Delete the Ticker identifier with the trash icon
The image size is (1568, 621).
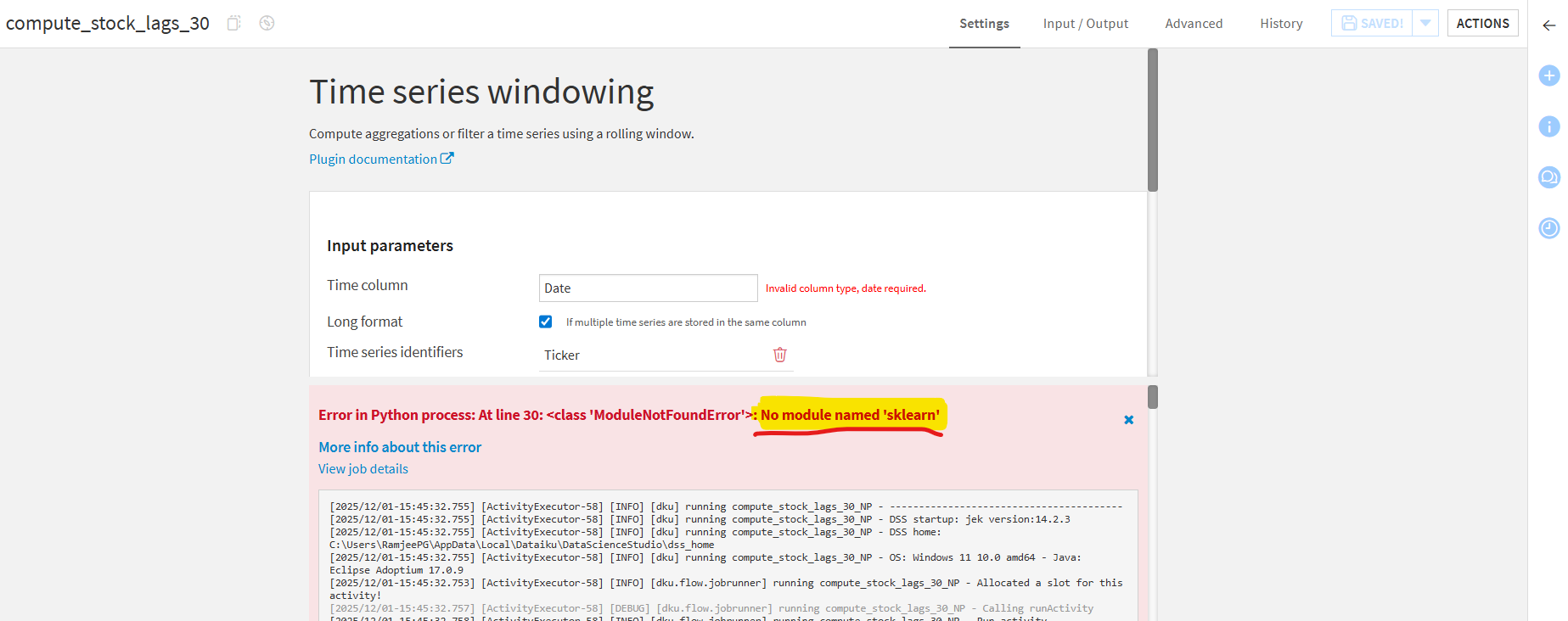coord(779,355)
